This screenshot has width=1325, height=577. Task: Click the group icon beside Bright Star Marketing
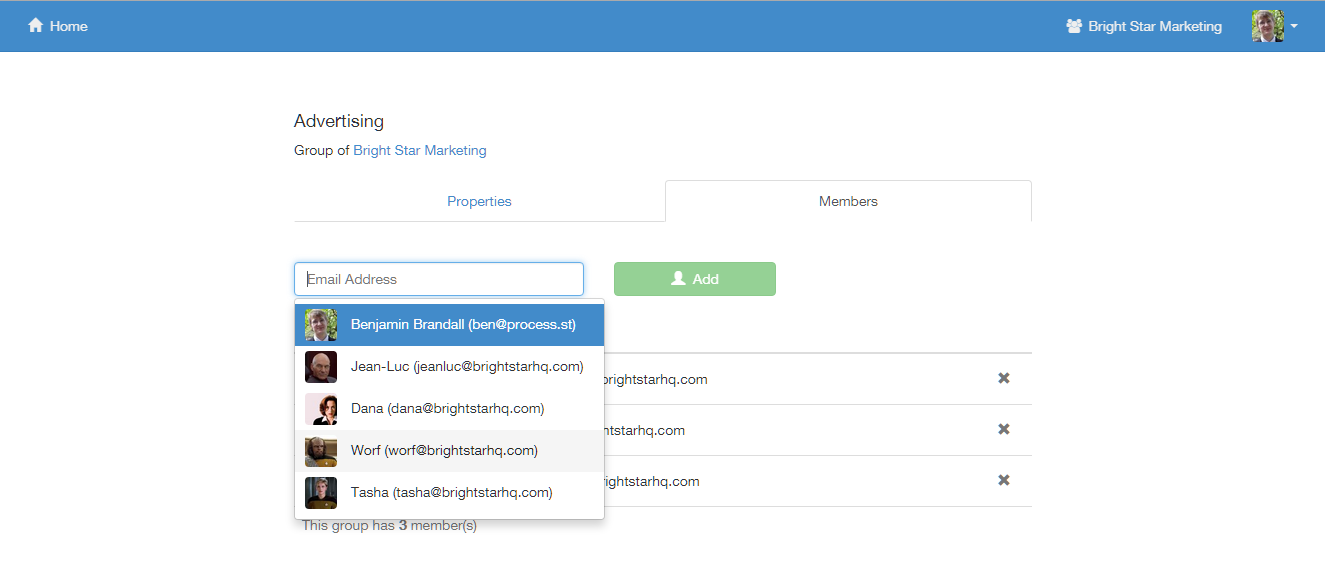1074,26
